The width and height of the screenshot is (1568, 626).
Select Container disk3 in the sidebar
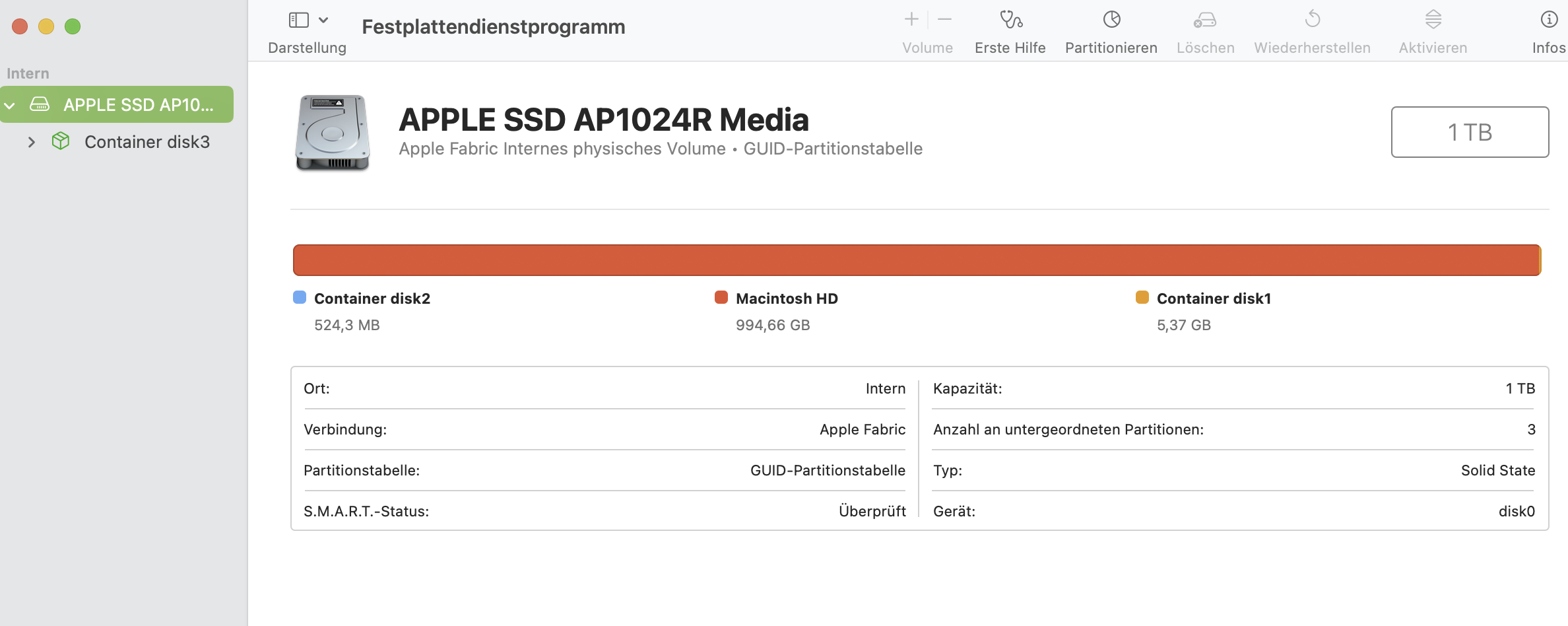point(147,142)
